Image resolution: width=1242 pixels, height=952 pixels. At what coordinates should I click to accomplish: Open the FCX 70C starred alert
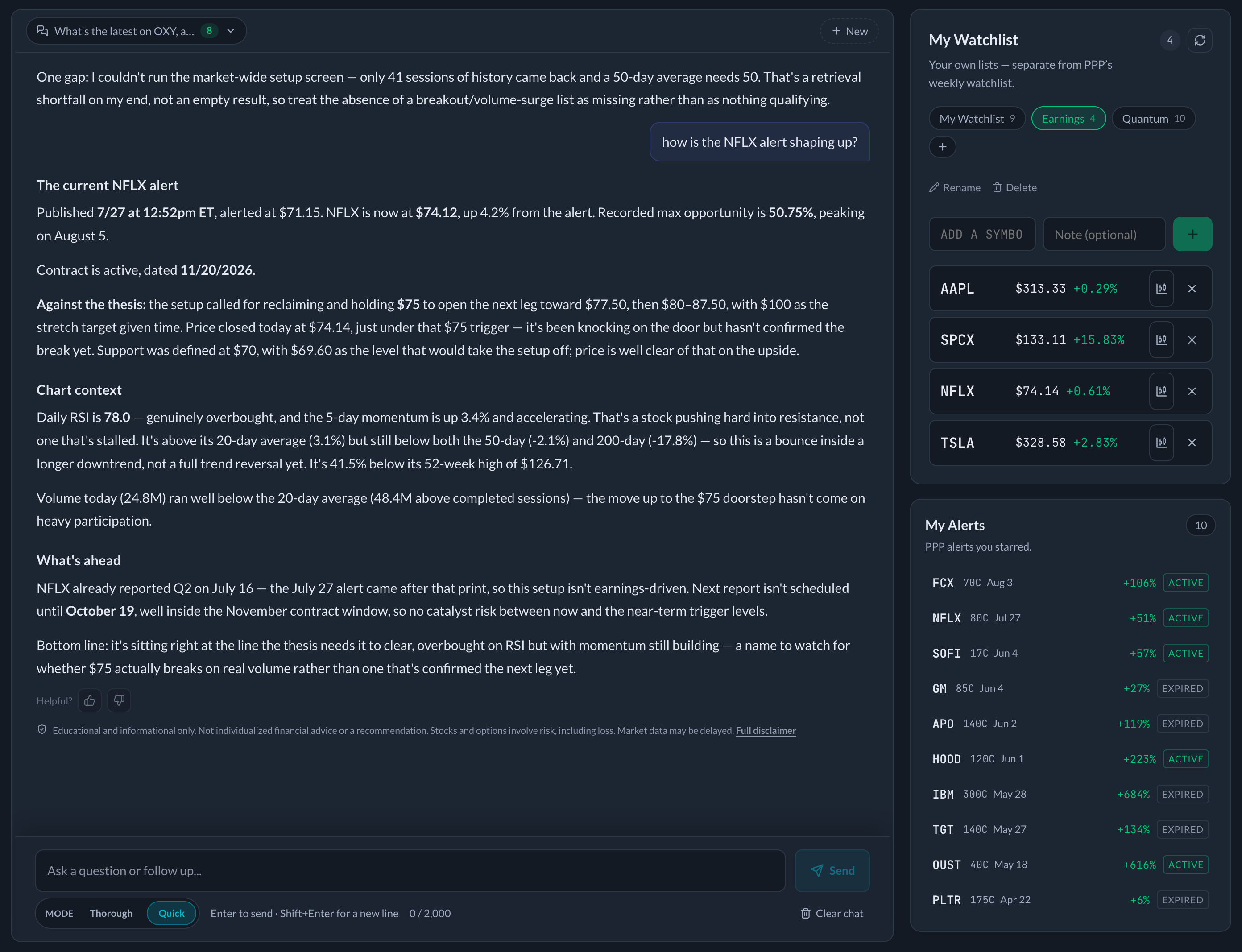coord(1070,583)
